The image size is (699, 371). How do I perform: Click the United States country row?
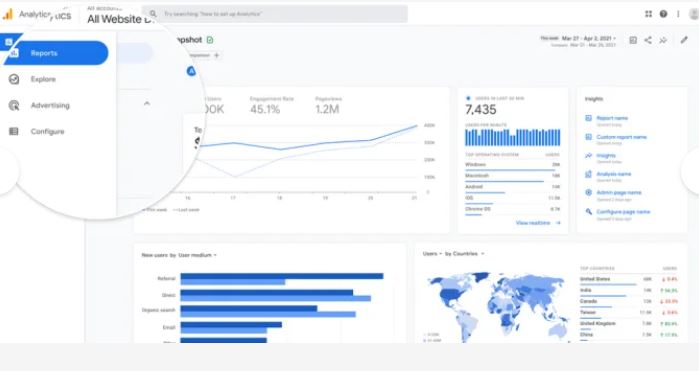point(629,280)
